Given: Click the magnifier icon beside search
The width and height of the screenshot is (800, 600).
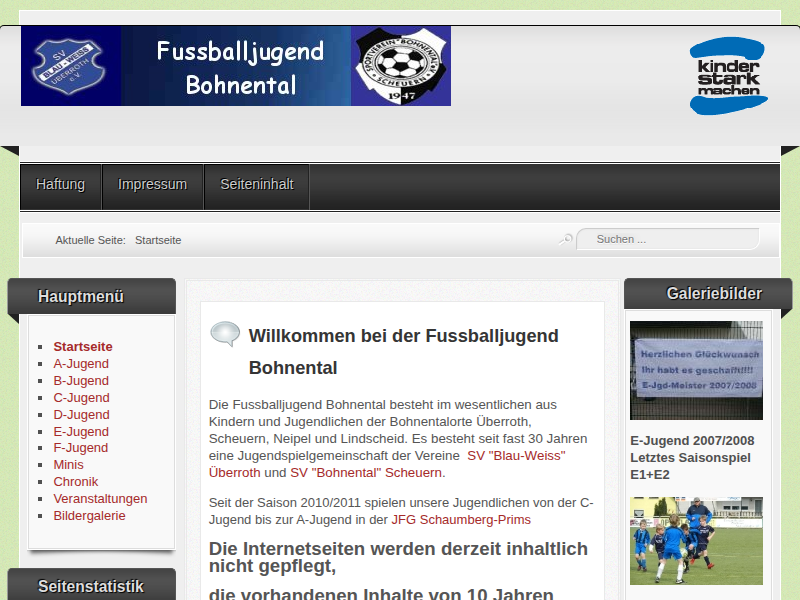Looking at the screenshot, I should tap(566, 239).
